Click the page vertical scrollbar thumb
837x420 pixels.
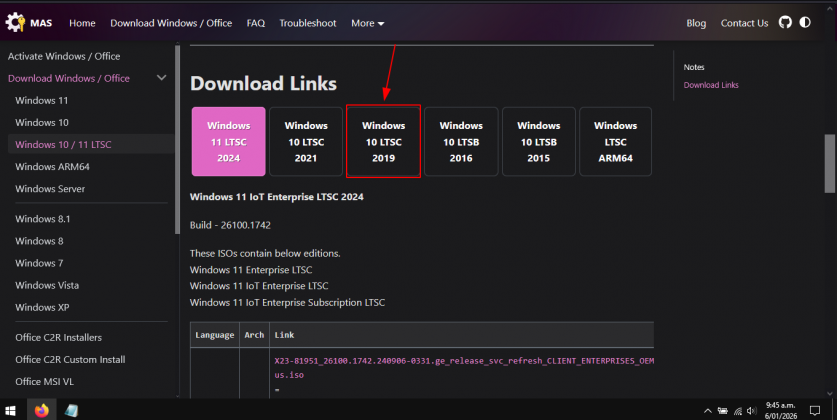click(x=829, y=163)
